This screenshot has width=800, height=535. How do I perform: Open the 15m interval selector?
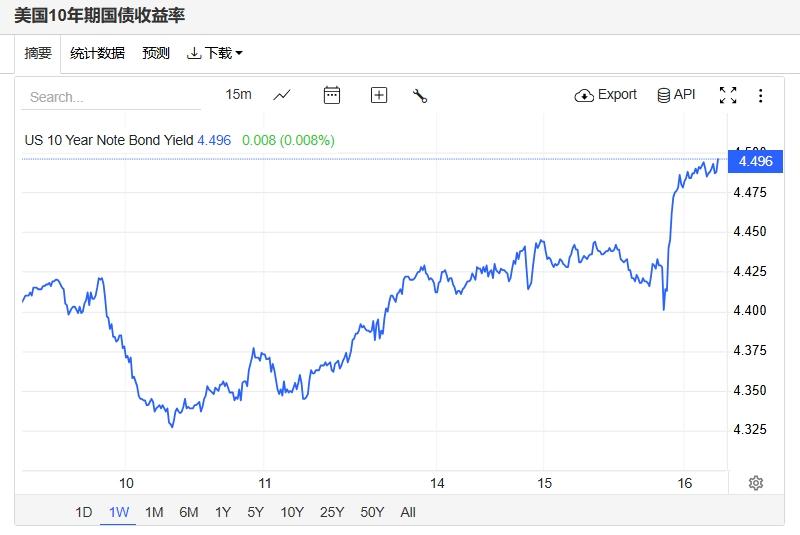point(238,94)
